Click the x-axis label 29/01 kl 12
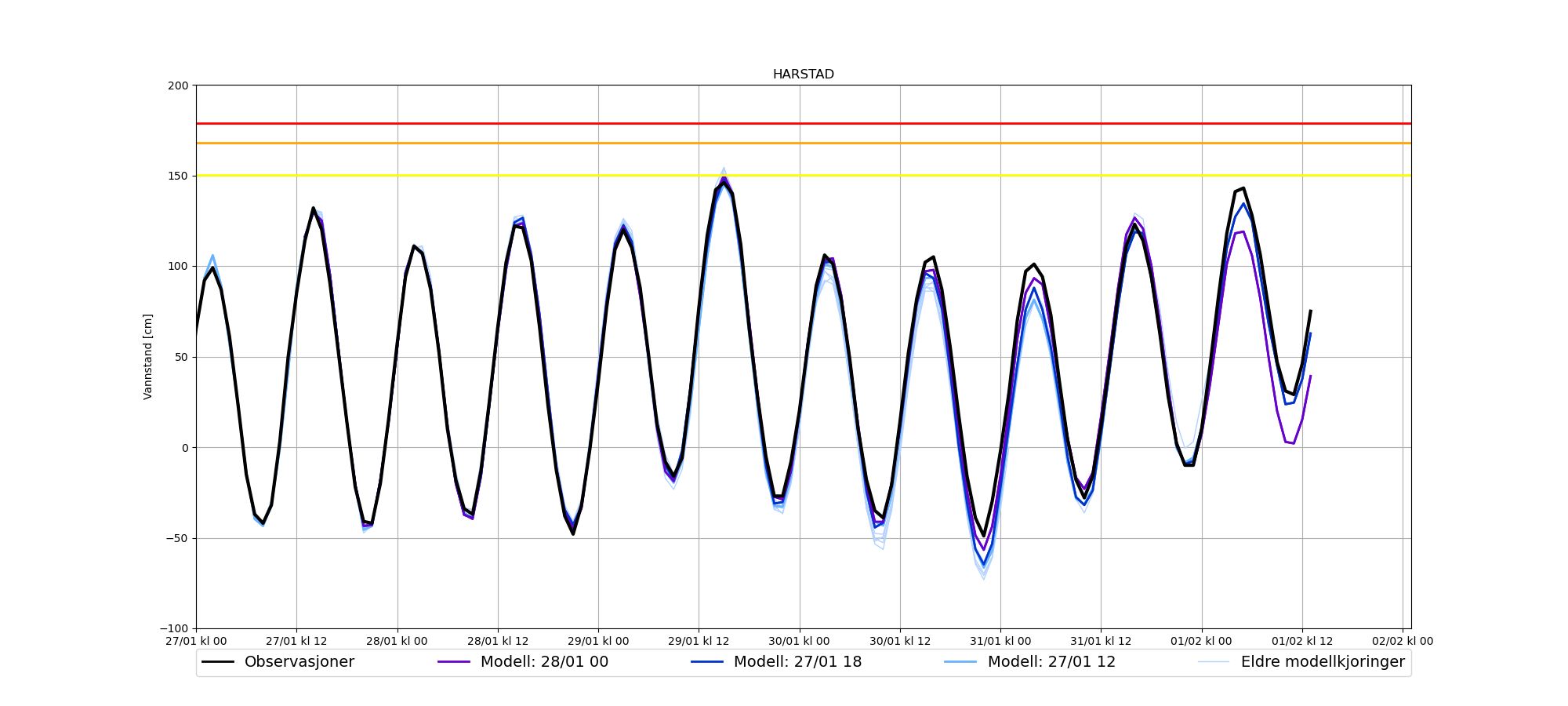The width and height of the screenshot is (1568, 706). point(699,641)
